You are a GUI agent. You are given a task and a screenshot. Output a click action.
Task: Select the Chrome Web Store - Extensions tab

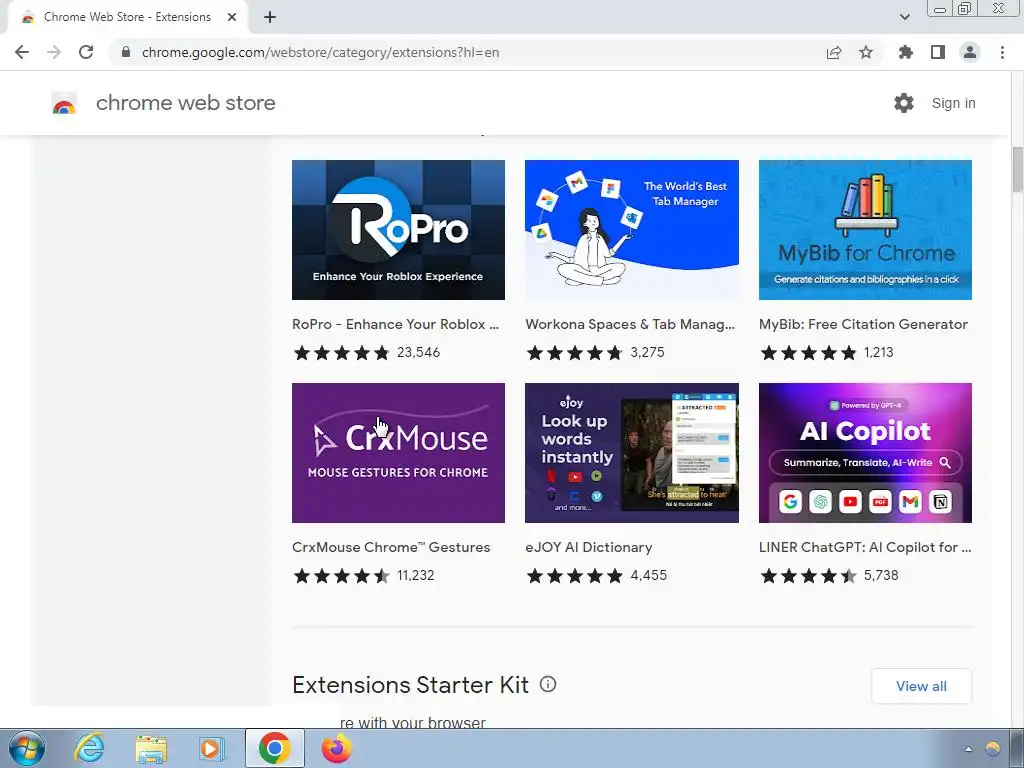127,17
